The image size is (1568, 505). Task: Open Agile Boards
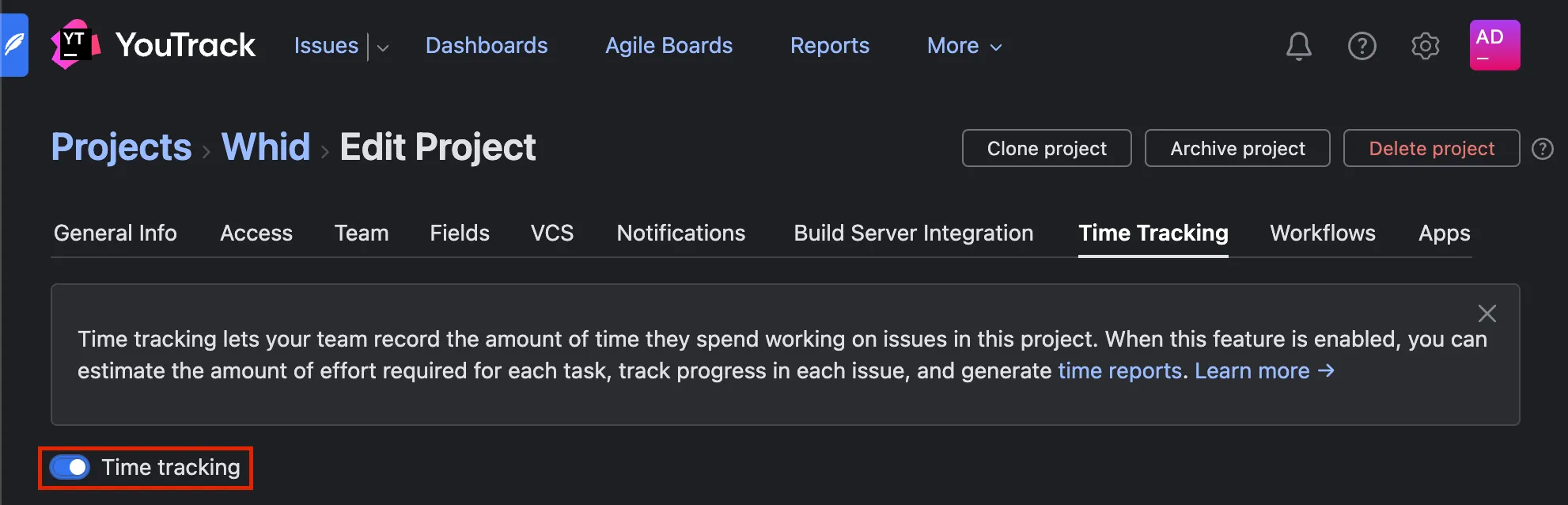pos(668,46)
